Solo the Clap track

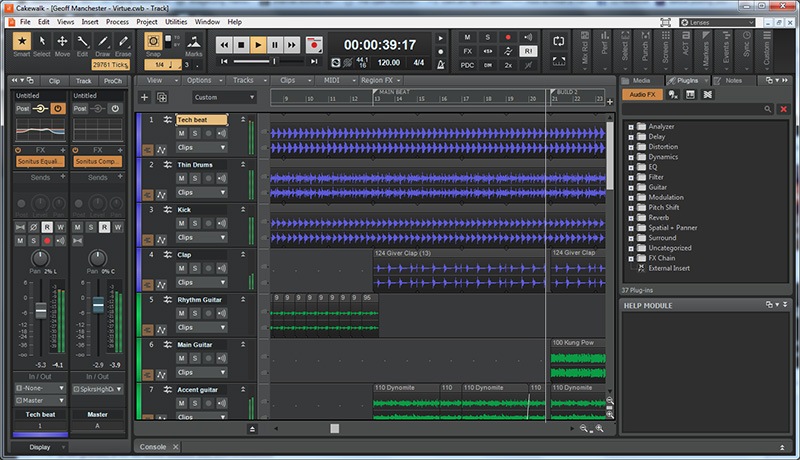pyautogui.click(x=195, y=268)
